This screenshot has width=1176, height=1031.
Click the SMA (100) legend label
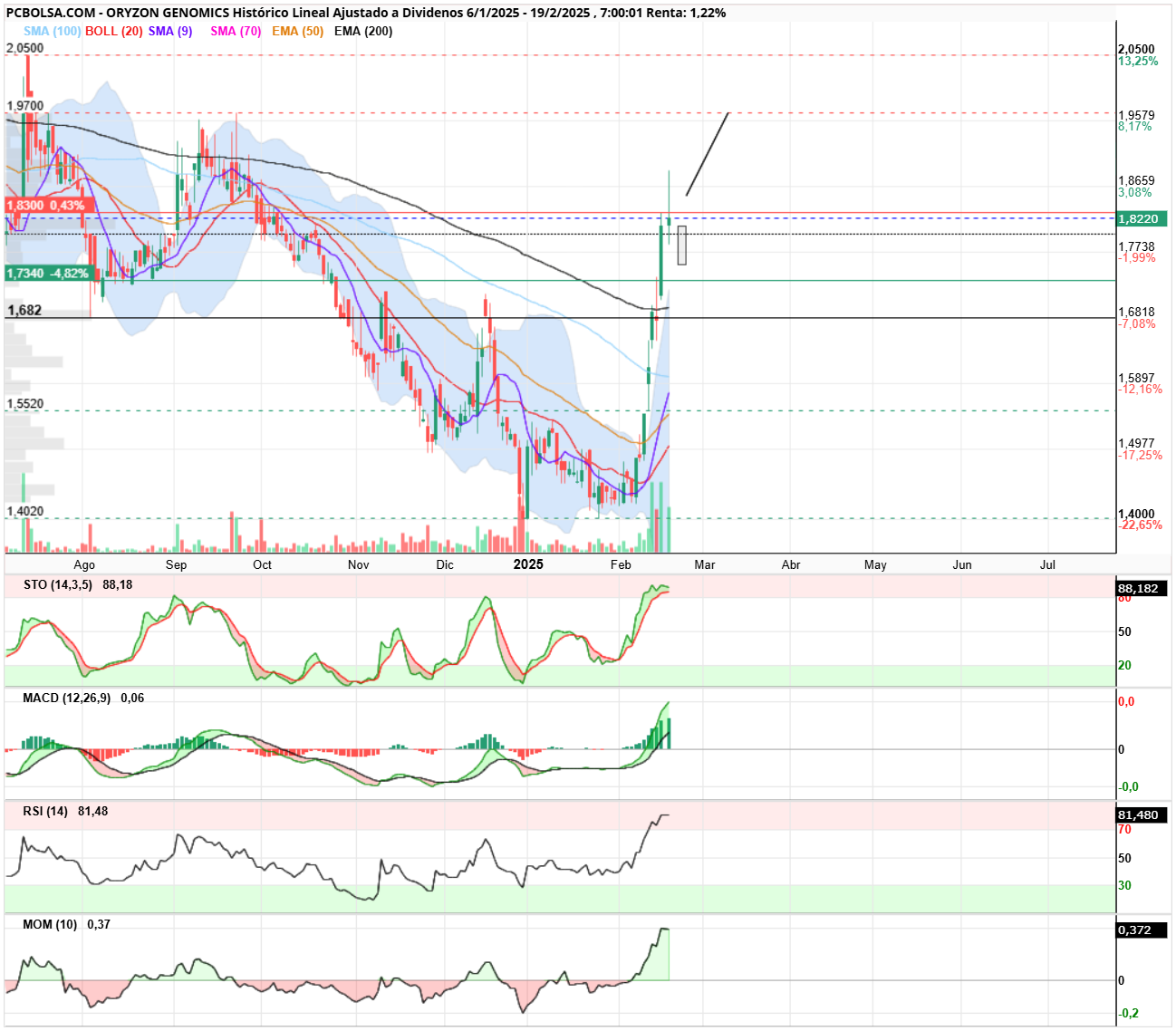pos(53,31)
